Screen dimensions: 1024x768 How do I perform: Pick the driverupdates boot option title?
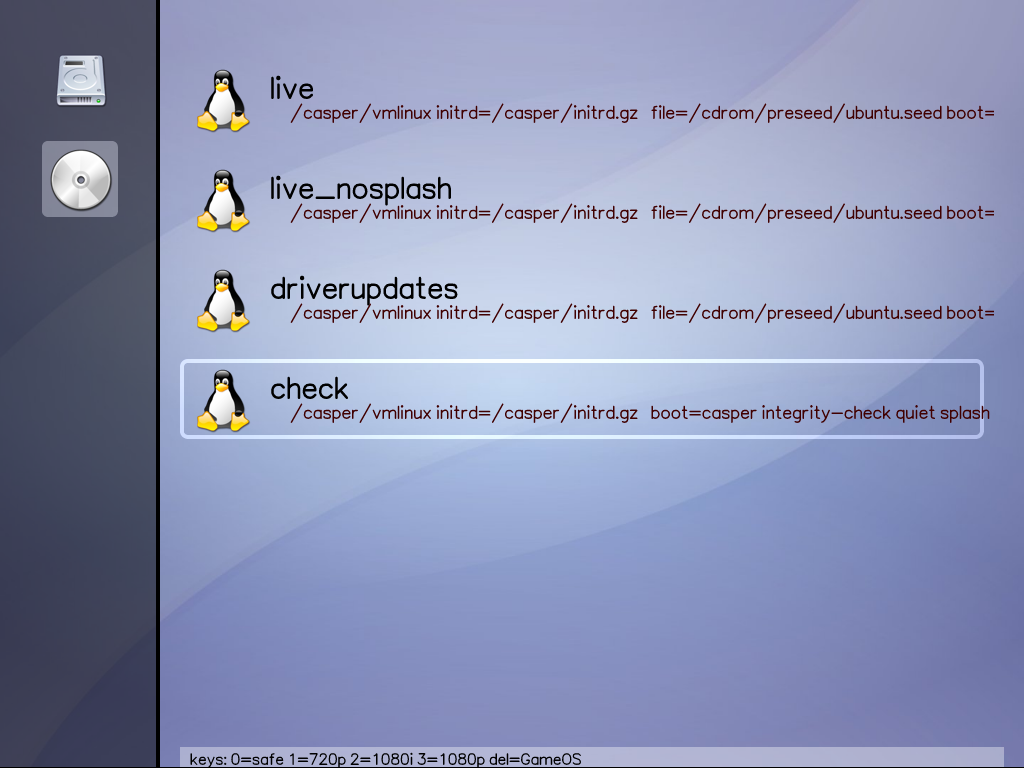(364, 288)
